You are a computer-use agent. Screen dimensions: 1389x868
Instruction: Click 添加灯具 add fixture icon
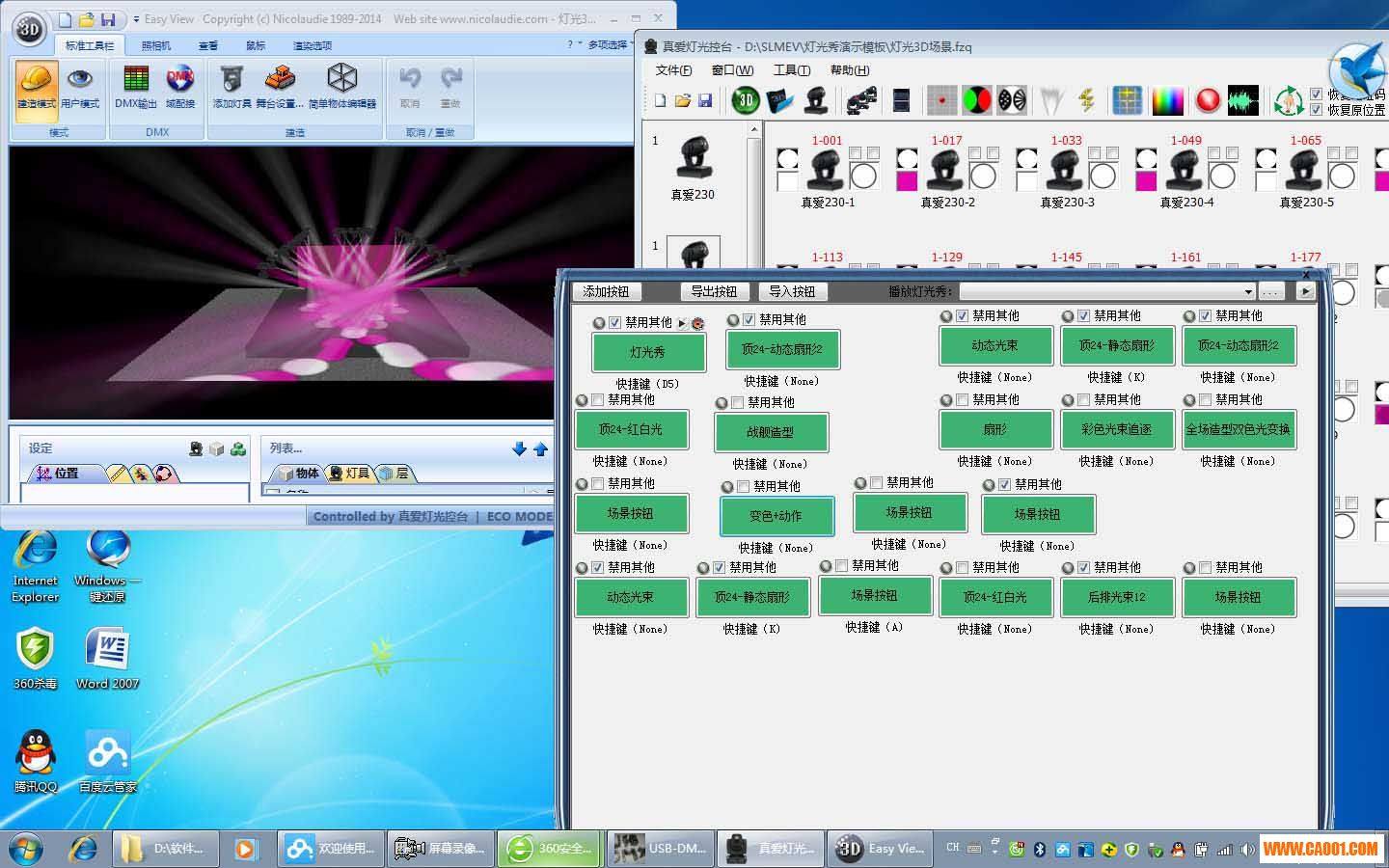point(231,85)
